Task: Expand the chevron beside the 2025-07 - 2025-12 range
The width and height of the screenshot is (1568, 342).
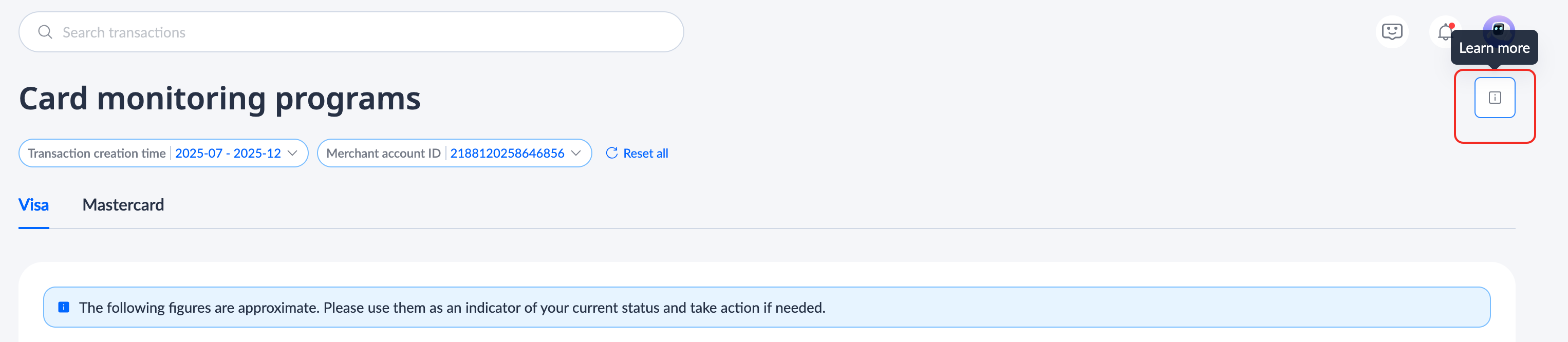Action: pos(293,154)
